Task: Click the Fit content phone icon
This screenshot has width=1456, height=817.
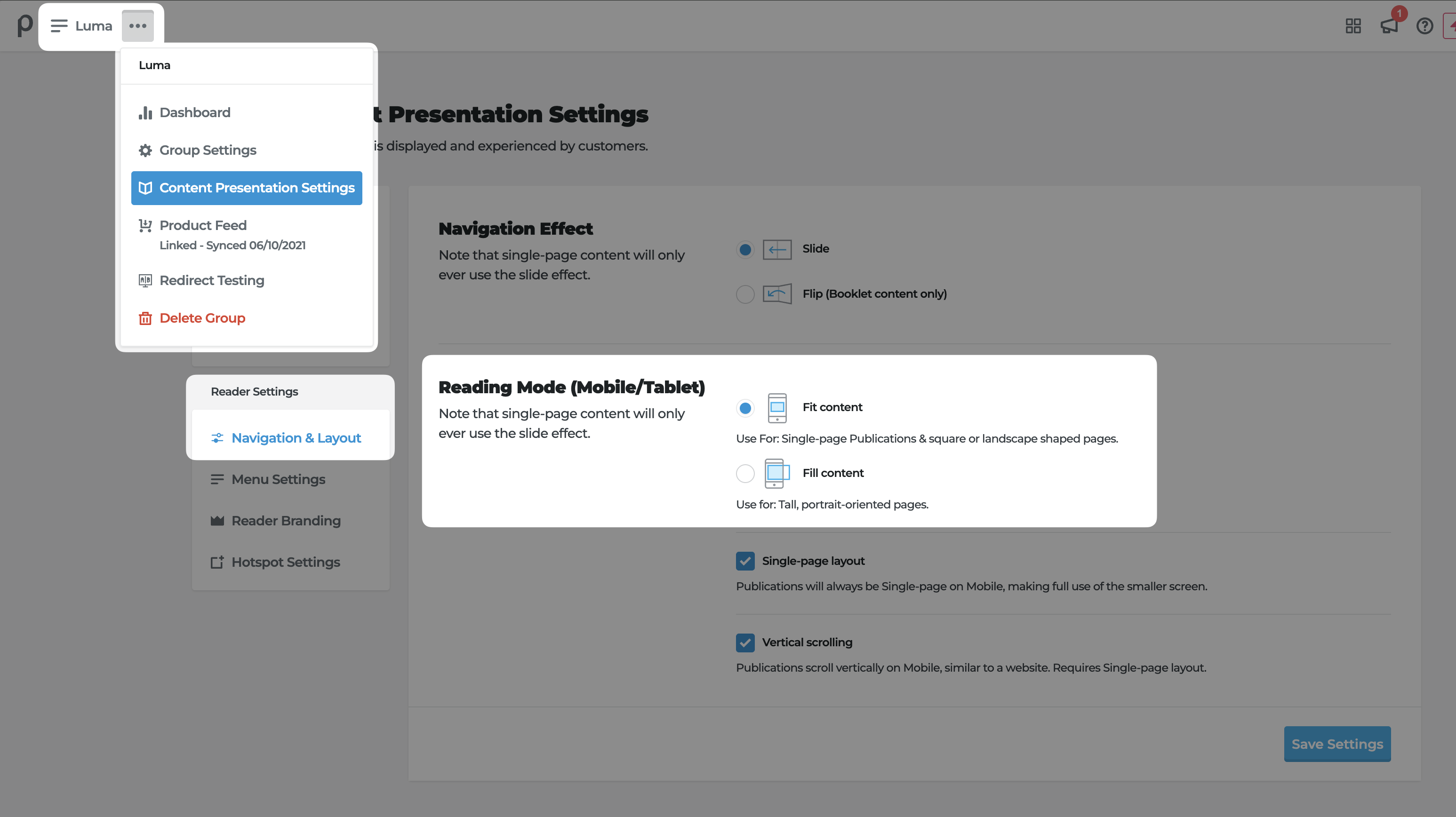Action: click(777, 407)
